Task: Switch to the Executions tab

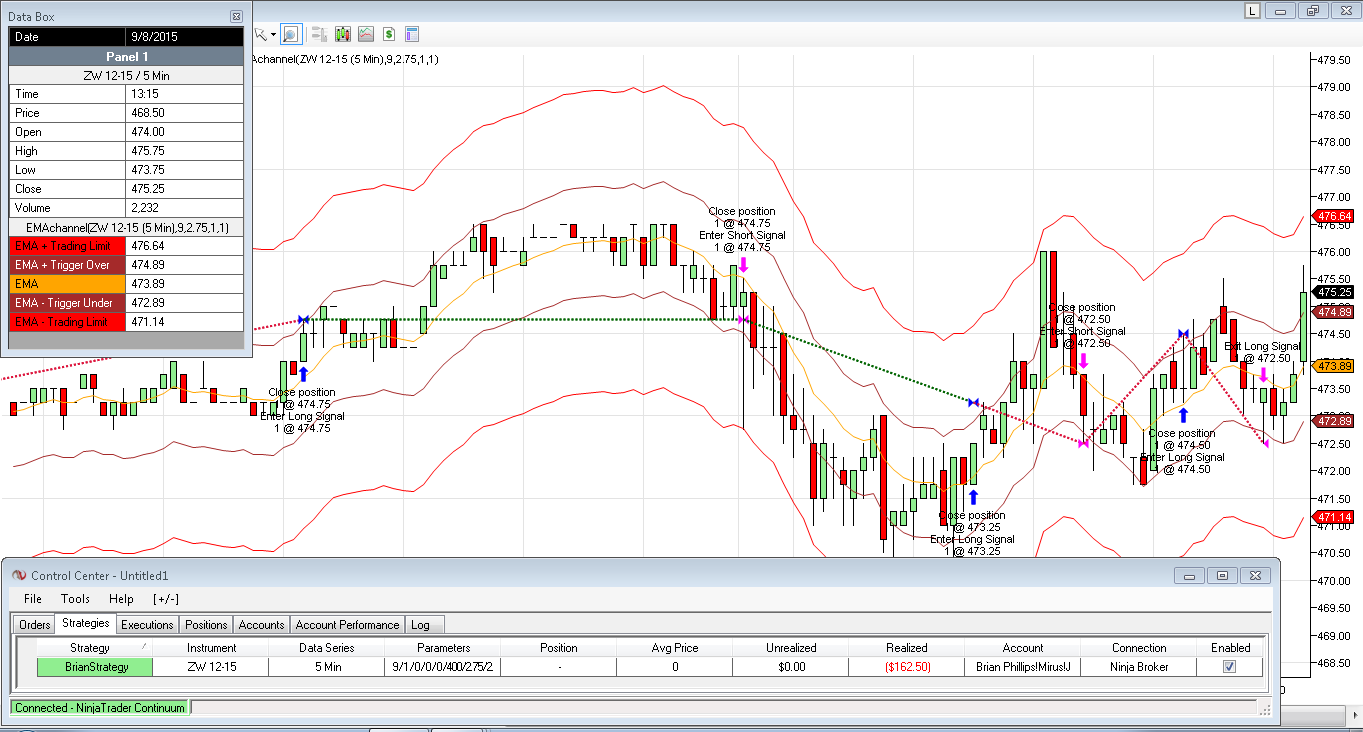Action: (x=147, y=625)
